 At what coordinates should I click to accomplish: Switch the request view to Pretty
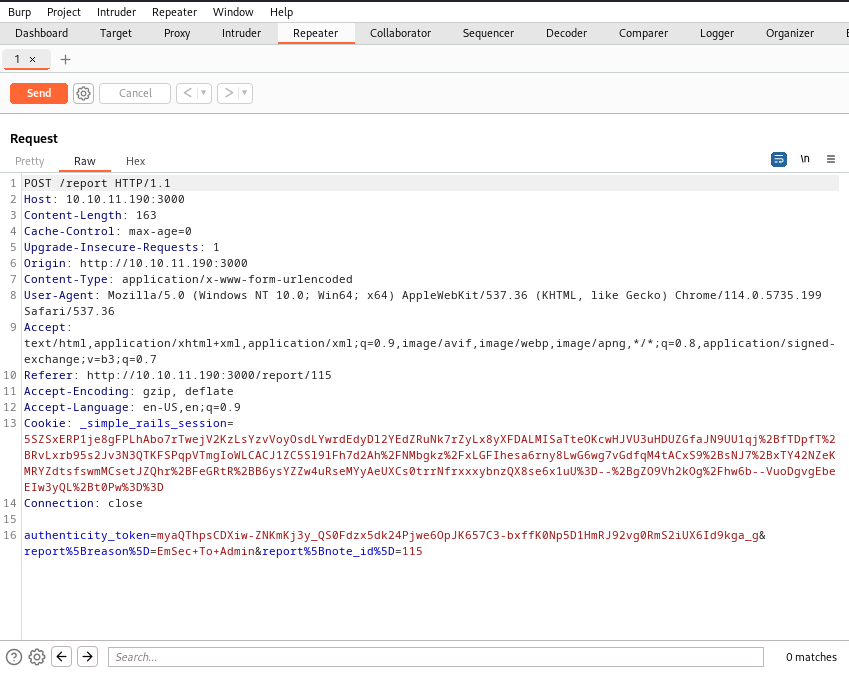tap(30, 161)
